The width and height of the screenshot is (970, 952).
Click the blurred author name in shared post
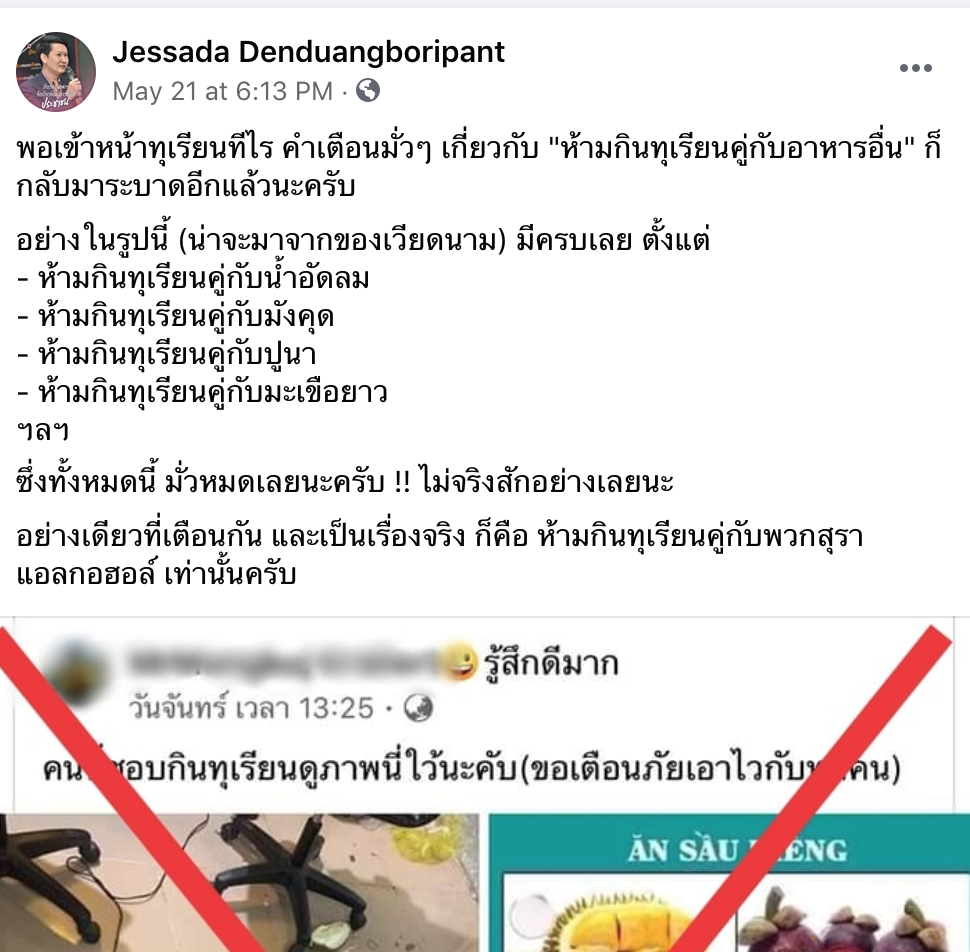pyautogui.click(x=283, y=662)
